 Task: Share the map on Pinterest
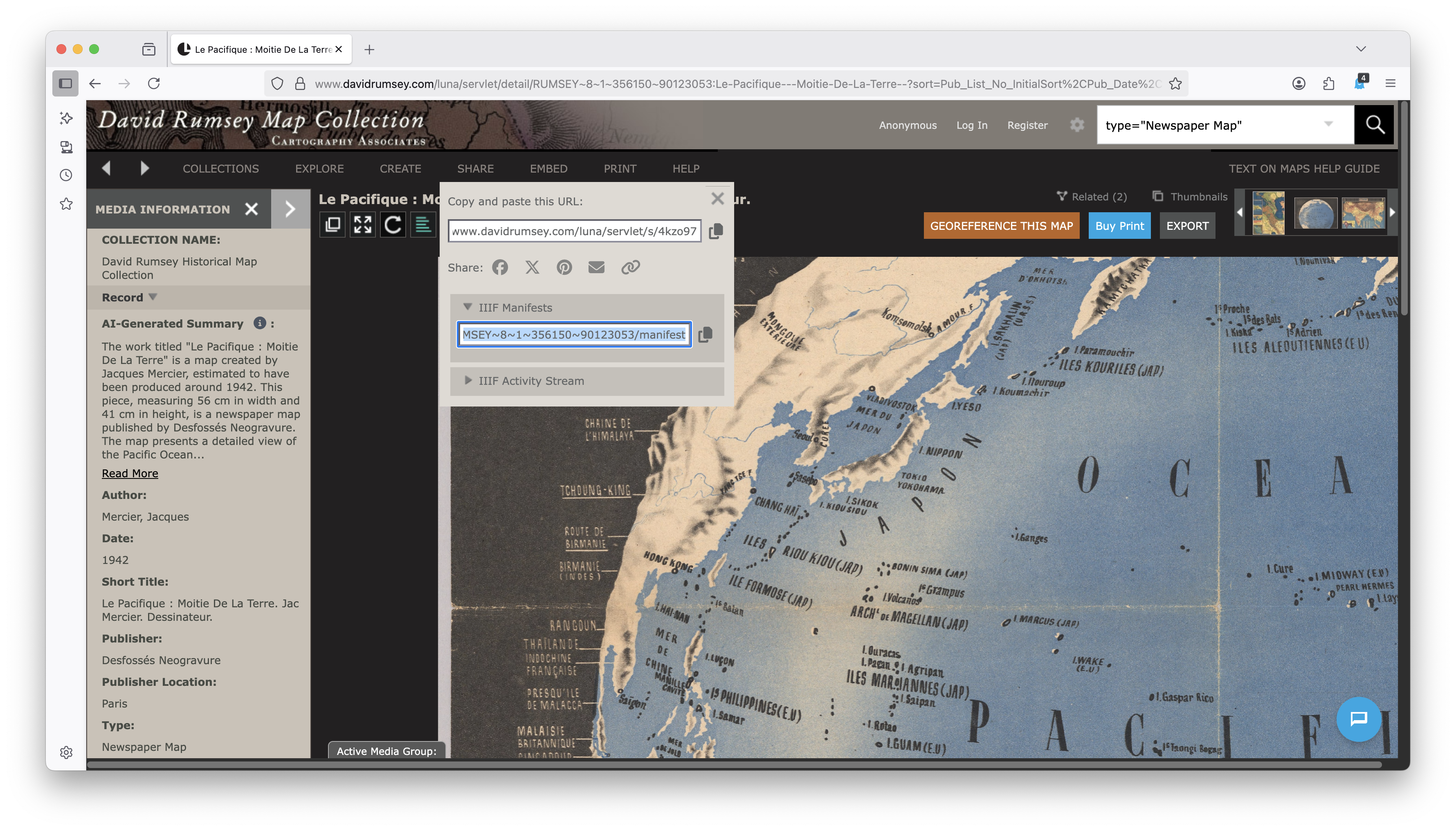(x=564, y=267)
